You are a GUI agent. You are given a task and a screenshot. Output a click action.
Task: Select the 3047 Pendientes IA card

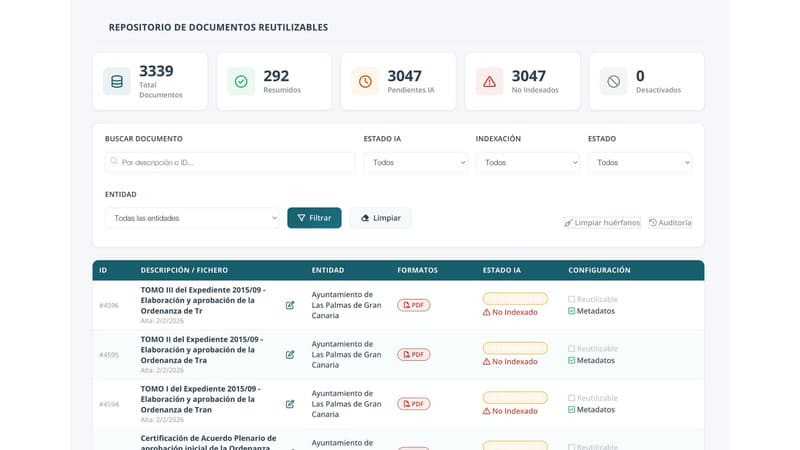(x=398, y=82)
